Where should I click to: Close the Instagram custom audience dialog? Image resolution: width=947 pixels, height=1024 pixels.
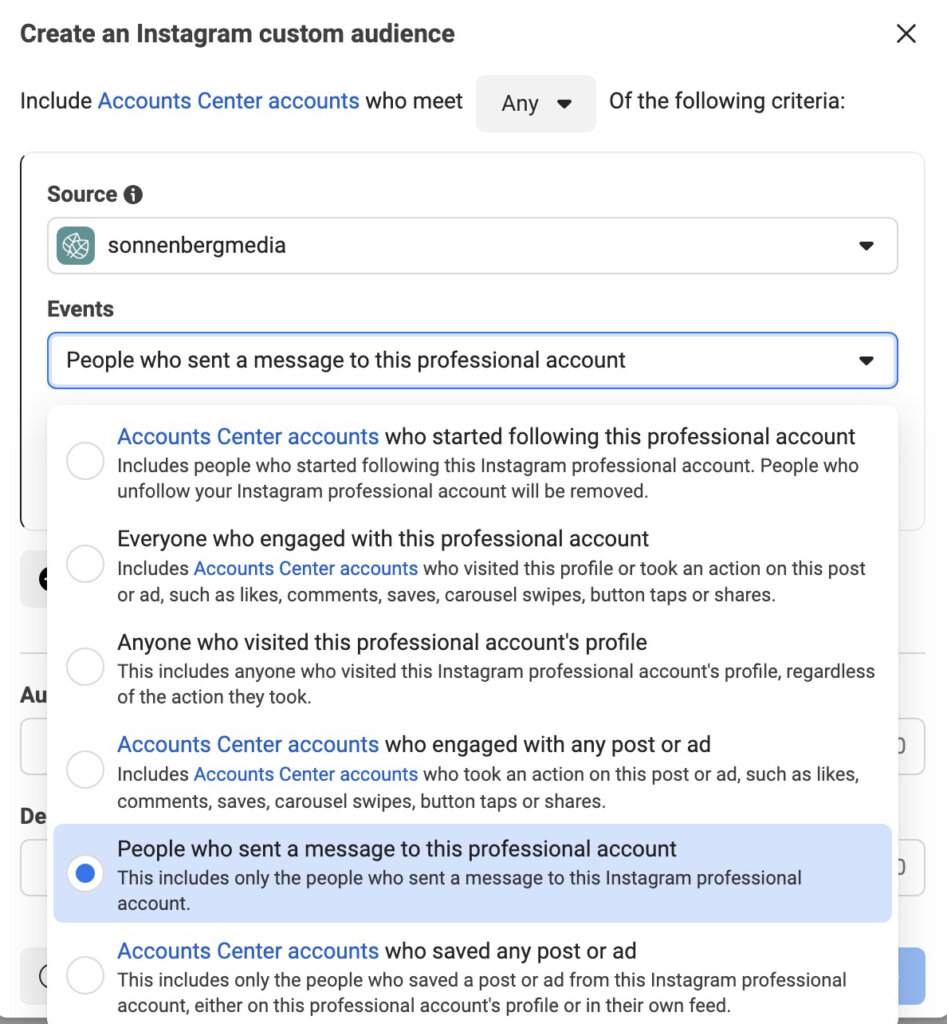905,33
